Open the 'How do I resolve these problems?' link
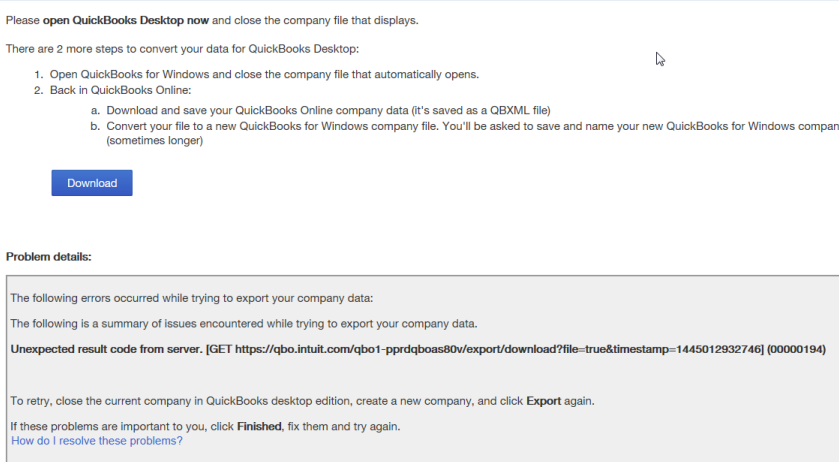Viewport: 839px width, 462px height. 97,441
